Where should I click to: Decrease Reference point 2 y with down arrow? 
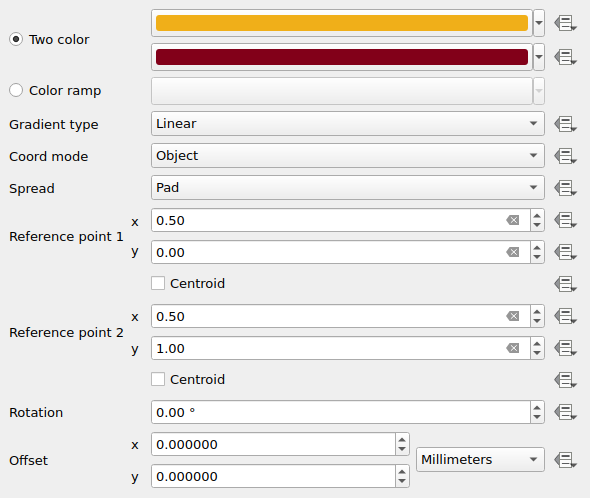click(537, 353)
